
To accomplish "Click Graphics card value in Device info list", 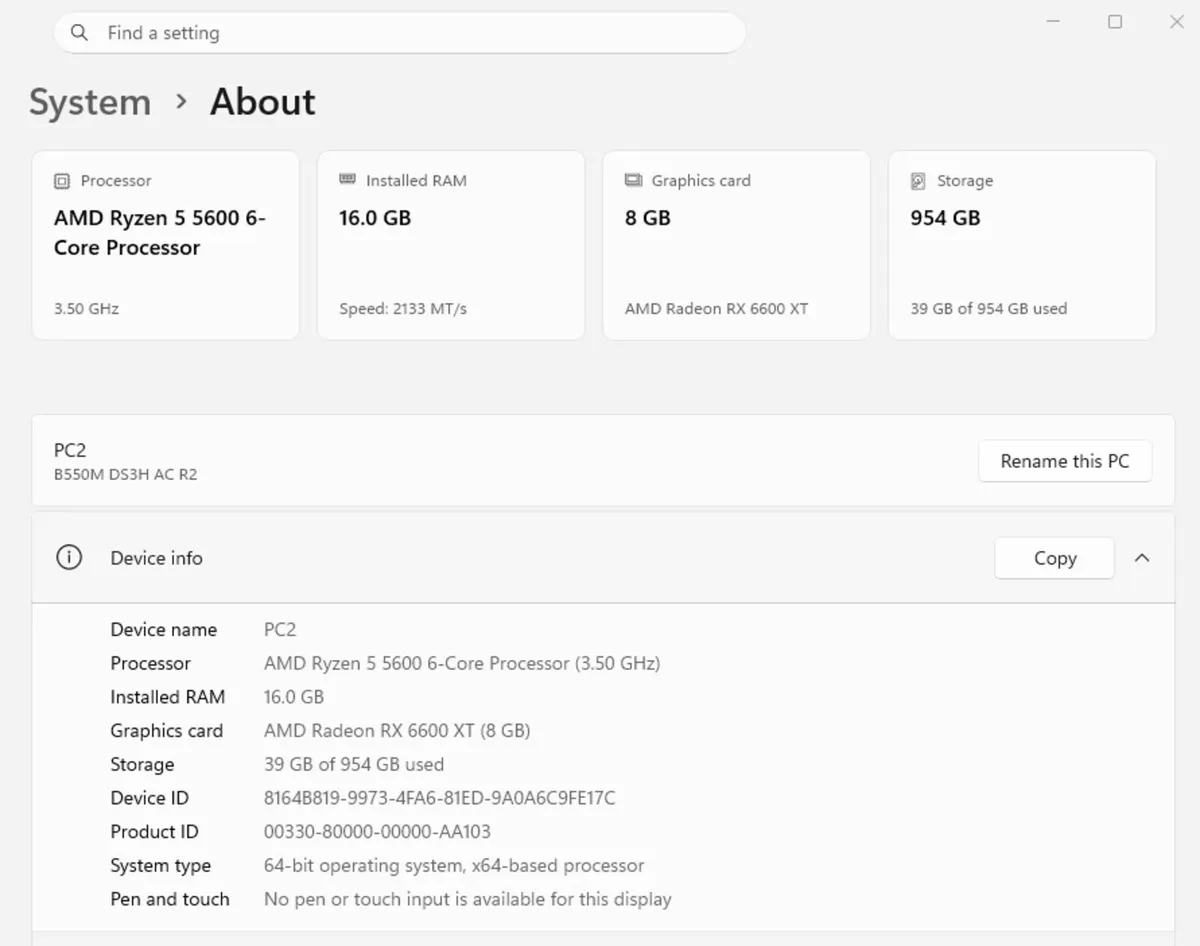I will 397,731.
